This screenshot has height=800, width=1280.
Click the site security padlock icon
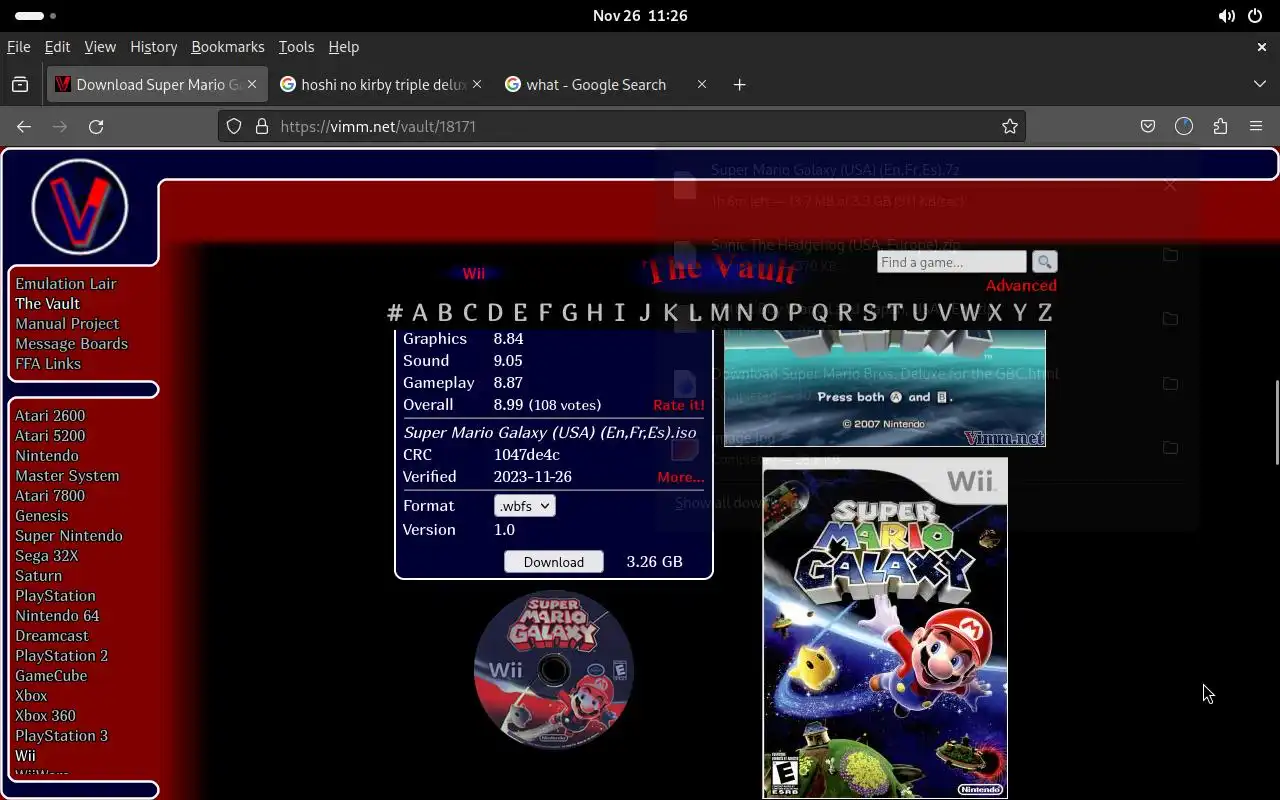point(262,126)
